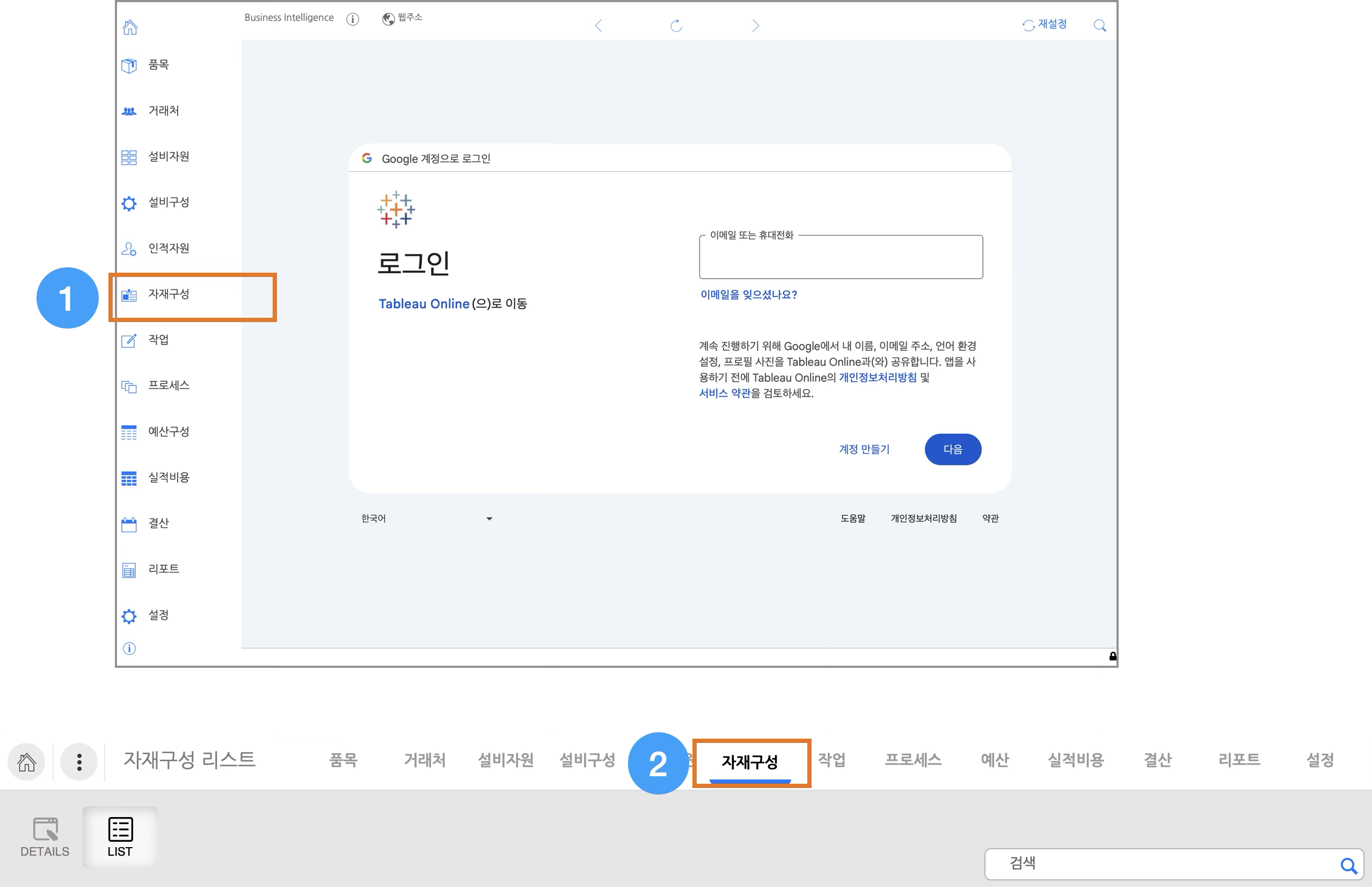Open the 리포트 sidebar icon

pyautogui.click(x=129, y=570)
